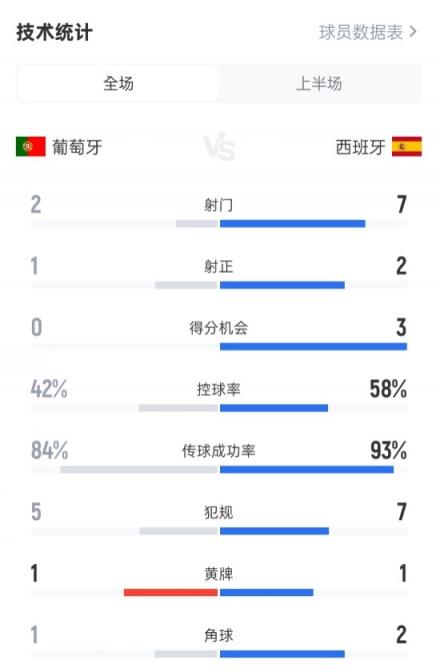Click the 得分机会 full blue bar
Viewport: 440px width, 672px height.
tap(314, 347)
